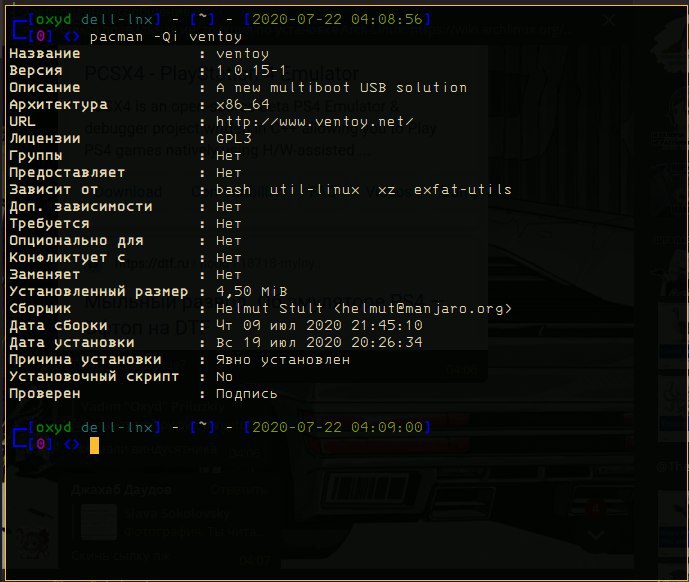Select the 'Название' field label
Image resolution: width=689 pixels, height=582 pixels.
[45, 54]
